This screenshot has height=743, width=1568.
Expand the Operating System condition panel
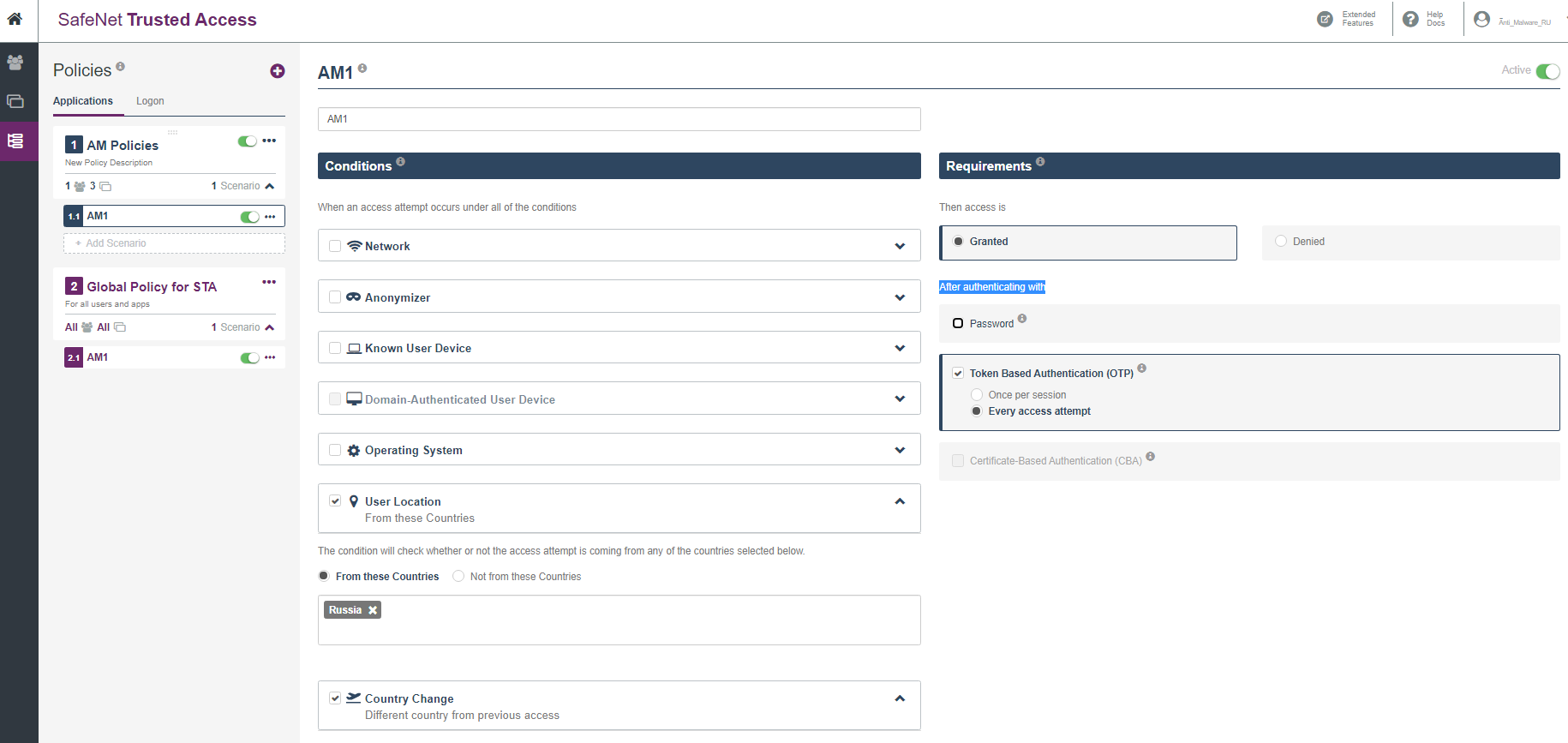click(x=900, y=451)
